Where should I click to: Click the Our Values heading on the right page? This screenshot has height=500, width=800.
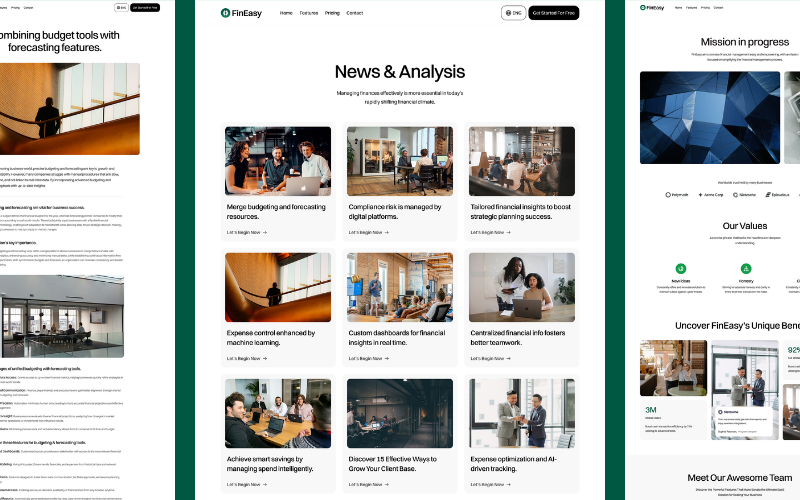click(745, 226)
